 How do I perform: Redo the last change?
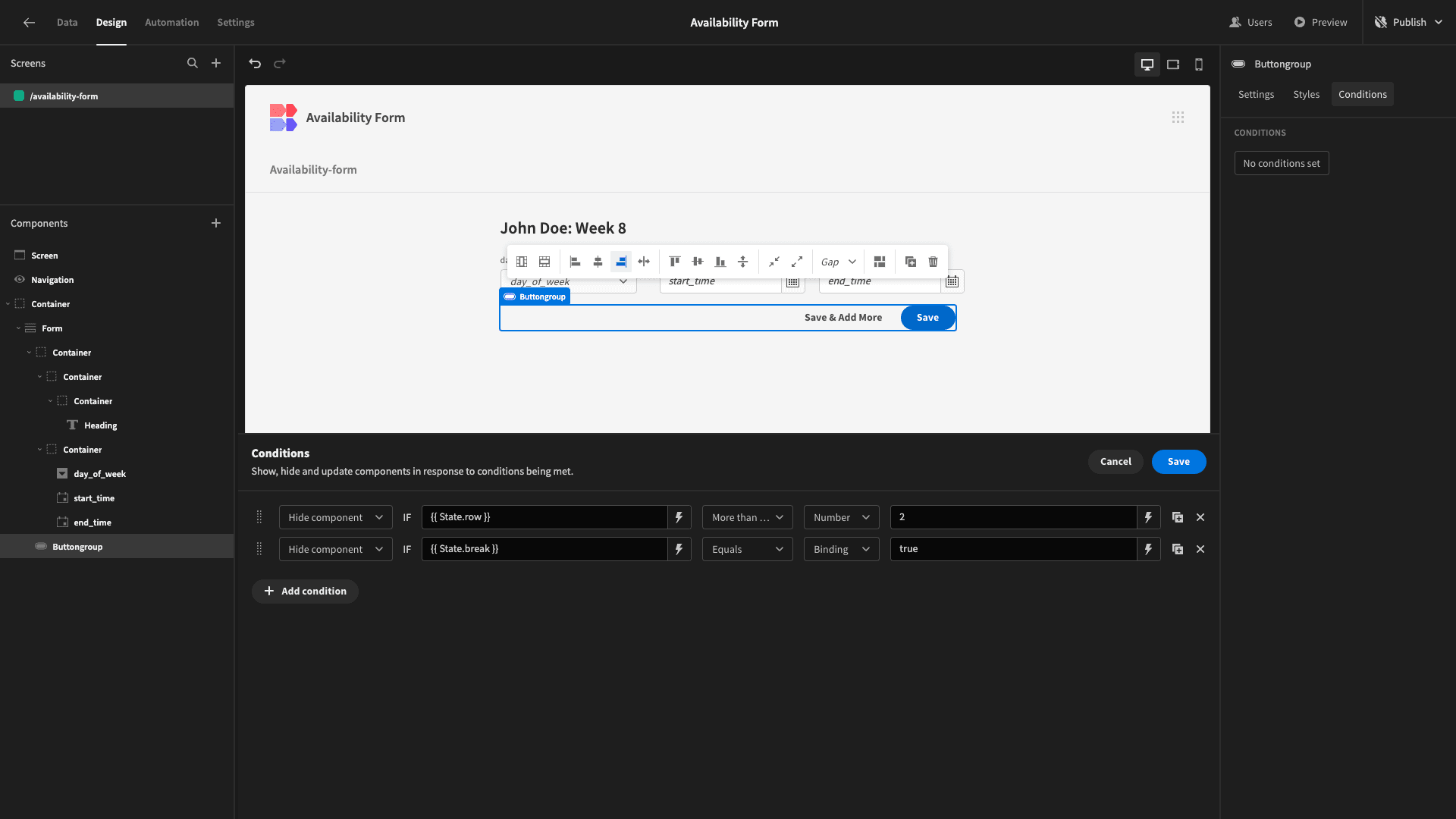tap(280, 64)
